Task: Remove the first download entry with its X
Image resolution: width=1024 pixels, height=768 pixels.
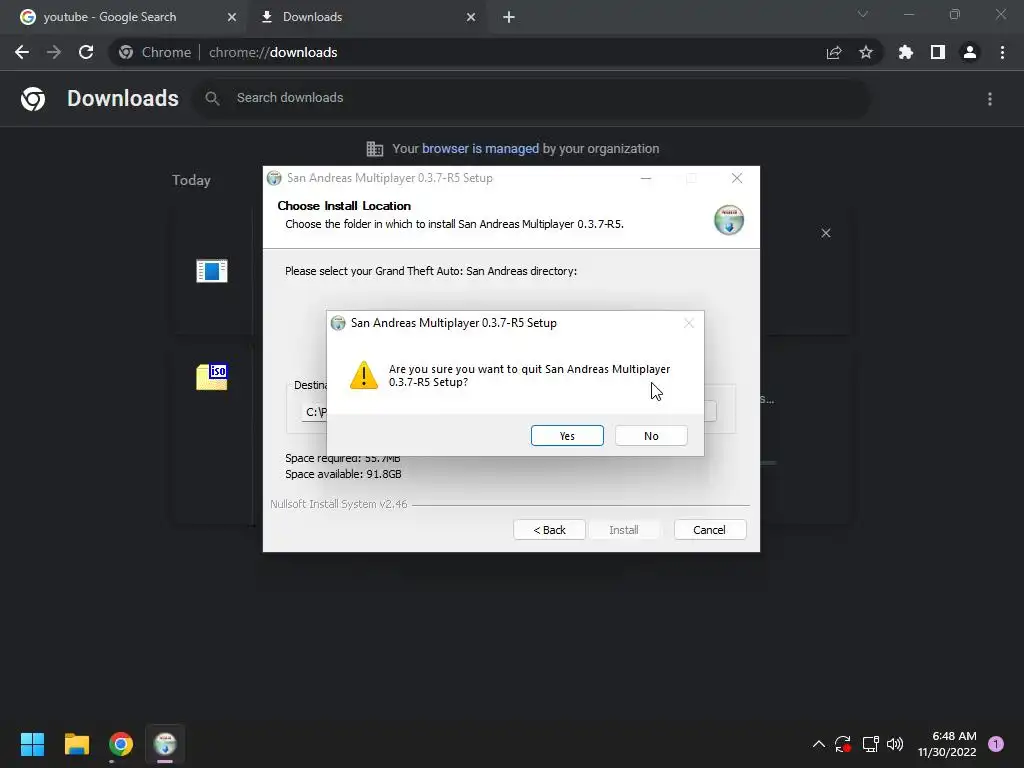Action: click(x=826, y=233)
